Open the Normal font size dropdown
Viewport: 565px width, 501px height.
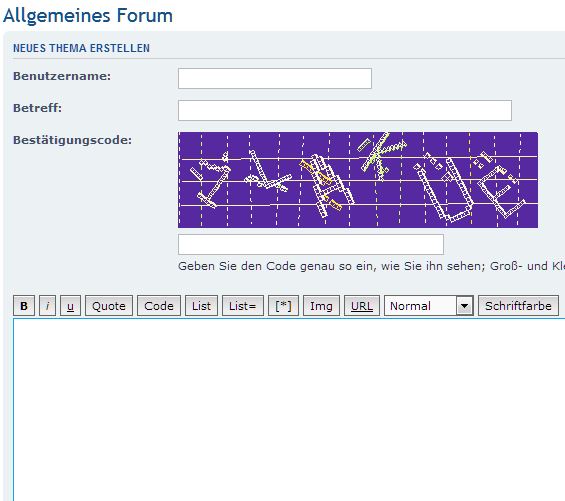pyautogui.click(x=429, y=306)
